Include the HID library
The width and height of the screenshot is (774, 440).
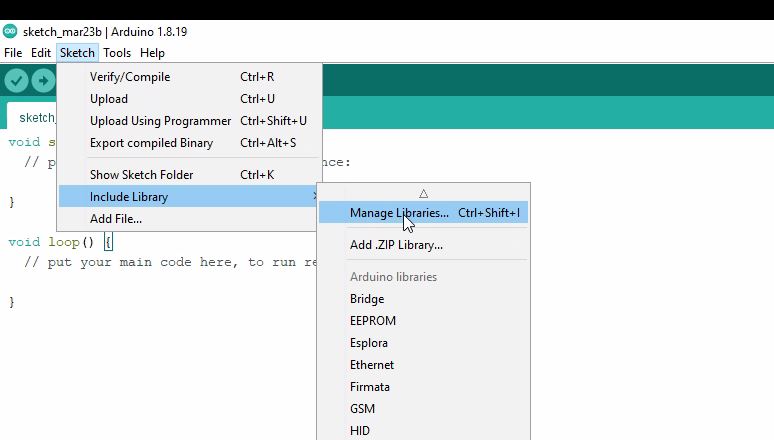pos(424,431)
